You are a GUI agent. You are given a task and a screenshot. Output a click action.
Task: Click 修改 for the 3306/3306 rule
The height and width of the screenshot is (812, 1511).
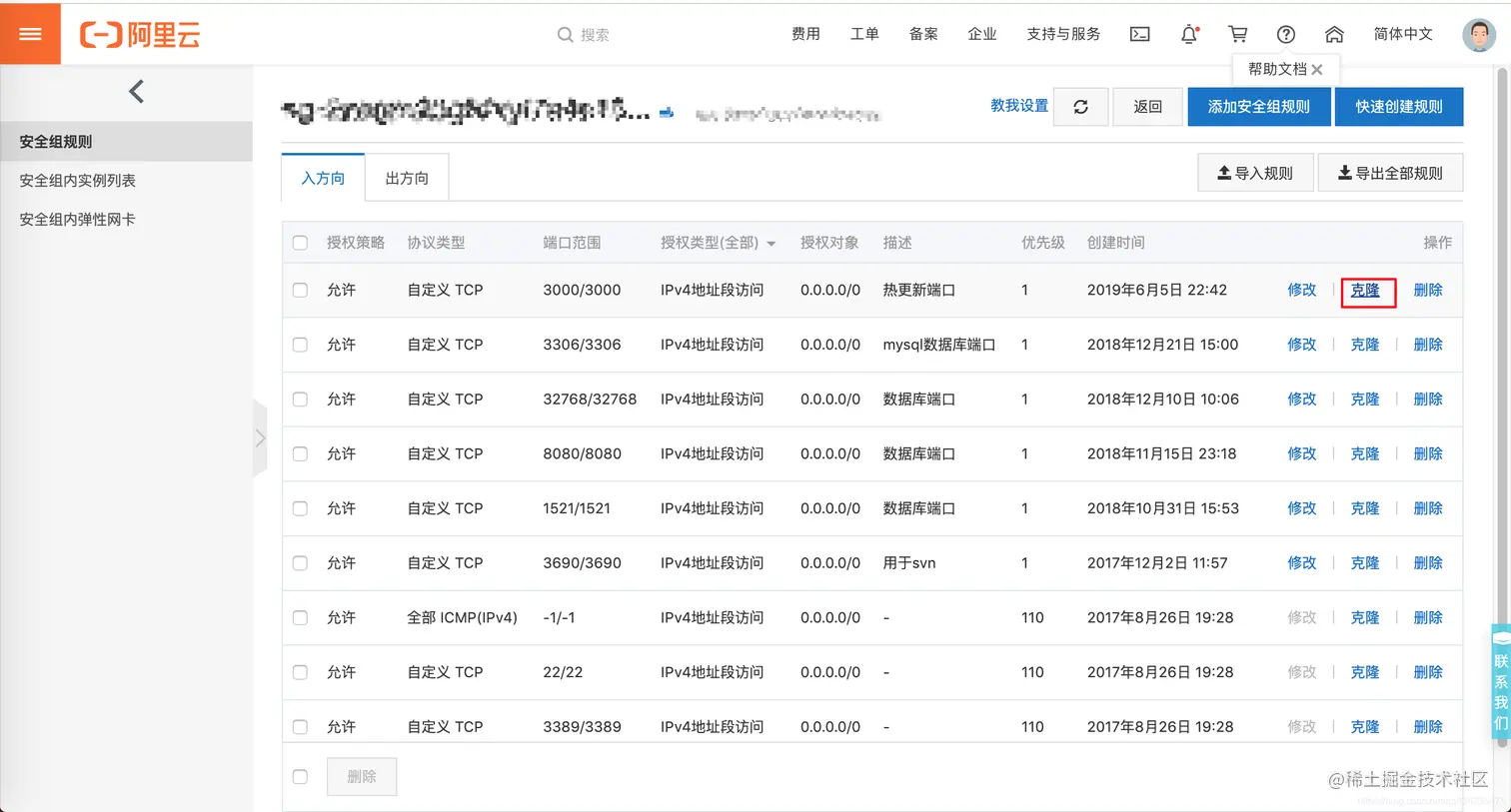pyautogui.click(x=1302, y=345)
